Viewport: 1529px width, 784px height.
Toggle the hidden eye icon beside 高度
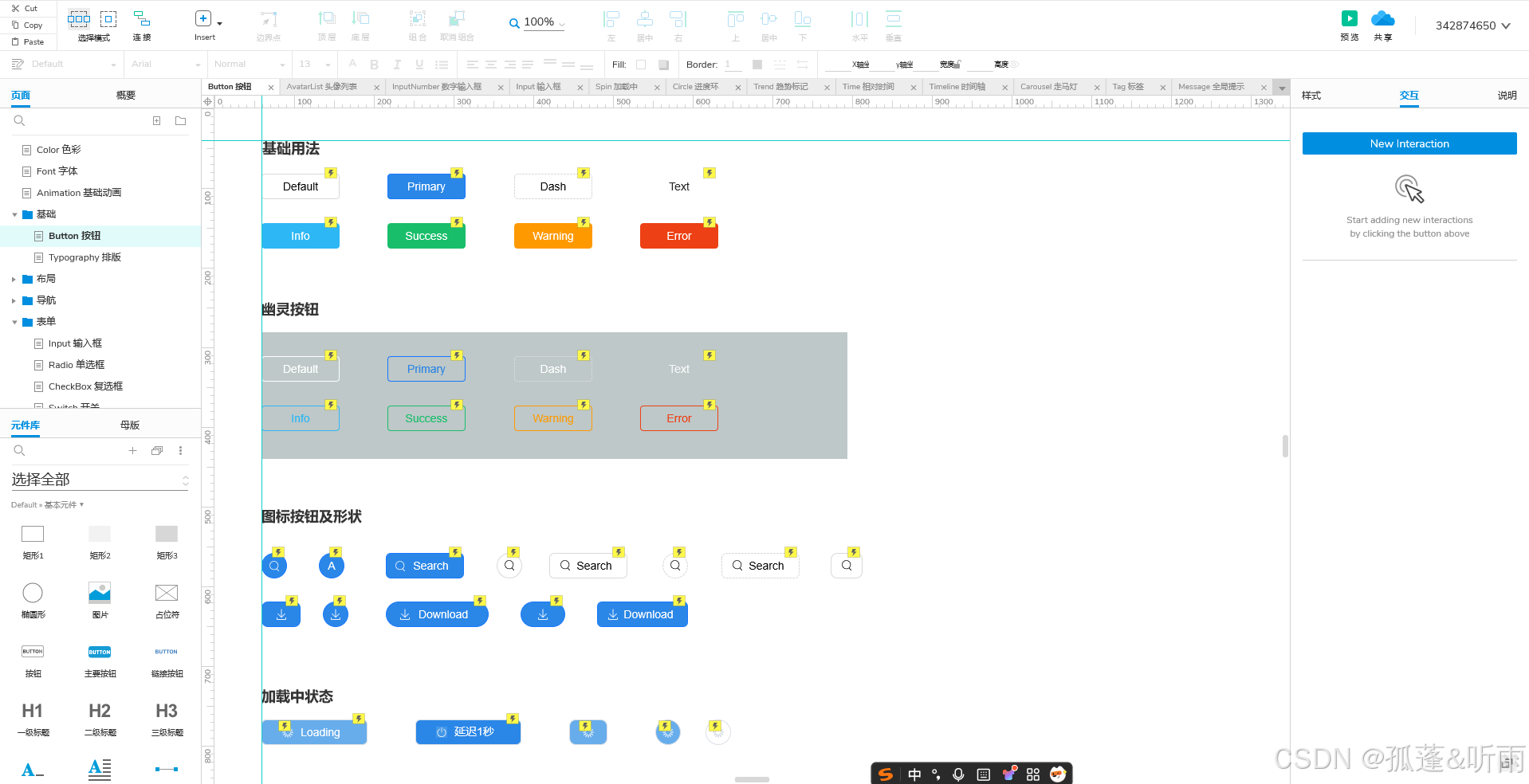(x=1014, y=65)
